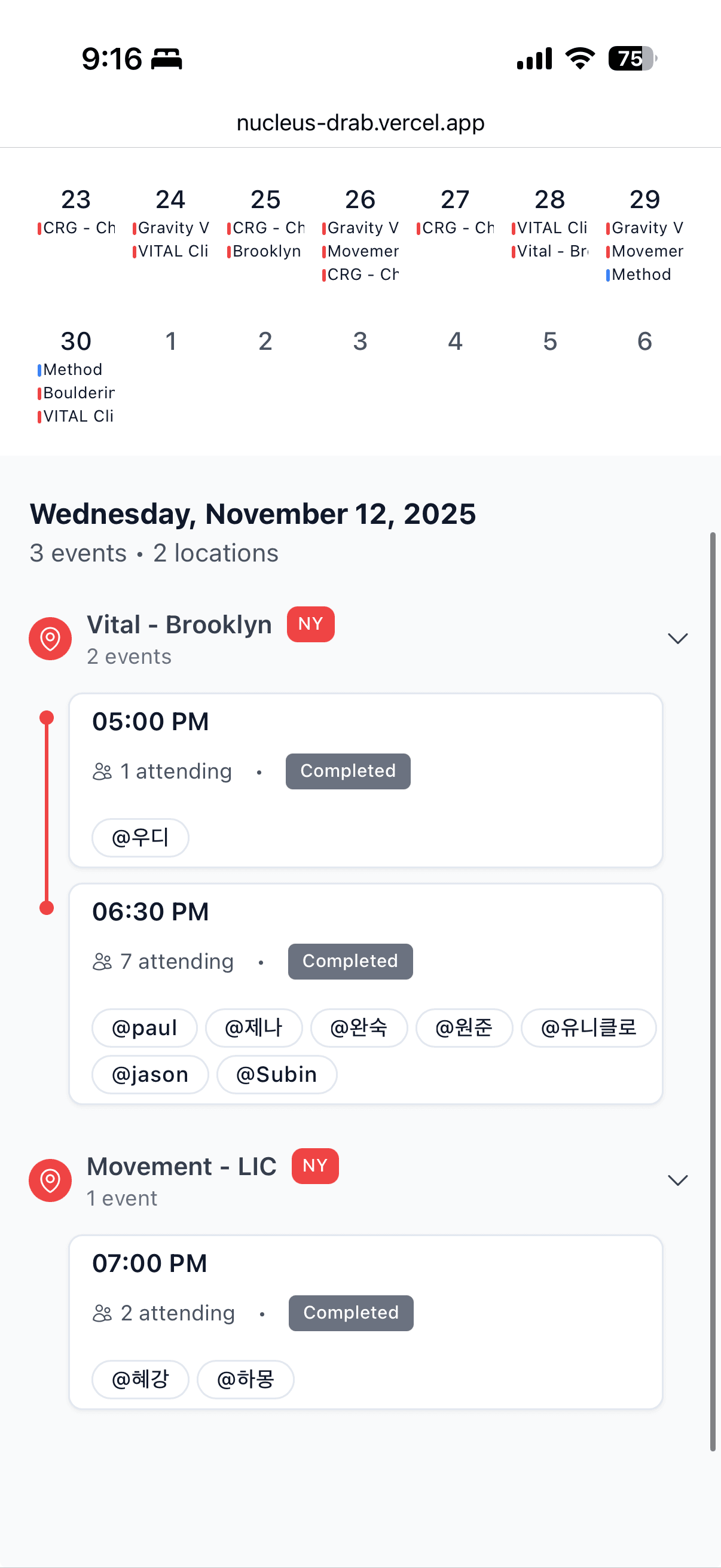Click the Completed badge on the 5:00 PM event
The height and width of the screenshot is (1568, 721).
pyautogui.click(x=347, y=771)
